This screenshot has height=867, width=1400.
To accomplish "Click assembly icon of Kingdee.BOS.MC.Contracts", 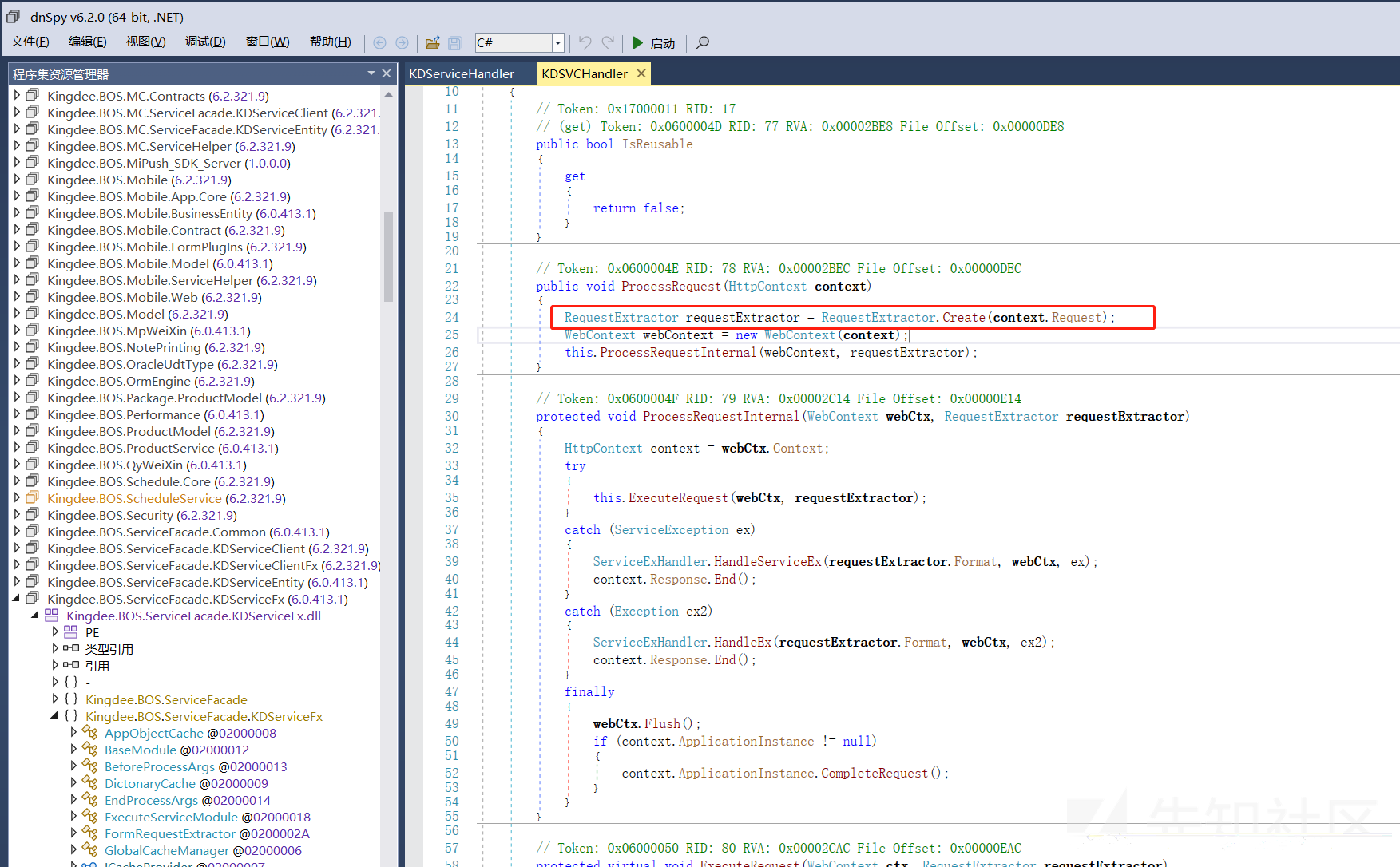I will click(x=33, y=95).
